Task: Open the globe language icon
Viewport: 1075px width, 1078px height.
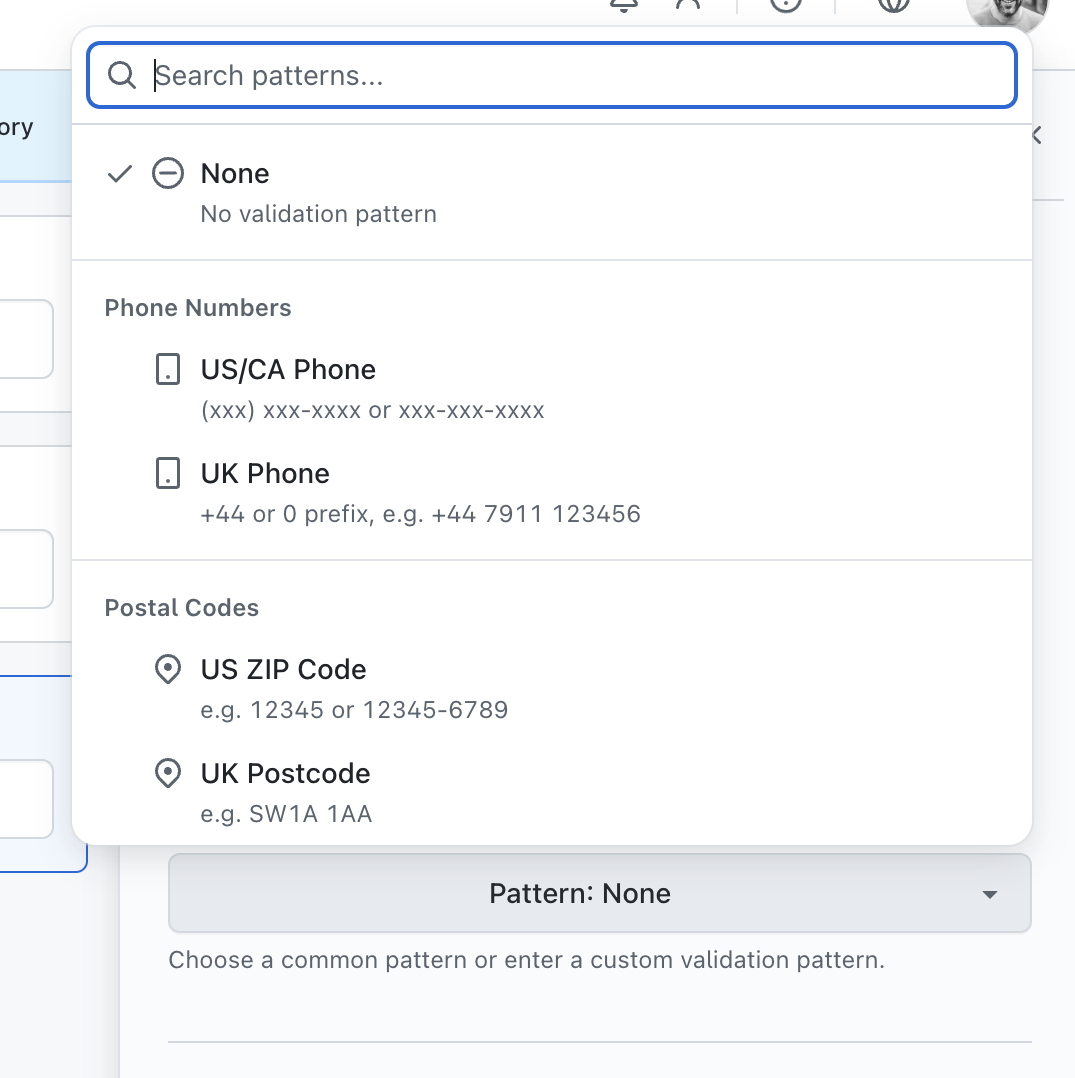Action: pos(894,5)
